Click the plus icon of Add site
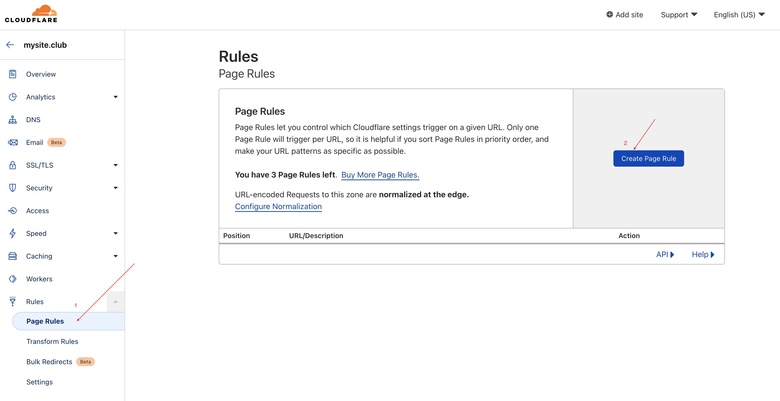This screenshot has height=401, width=780. (609, 14)
